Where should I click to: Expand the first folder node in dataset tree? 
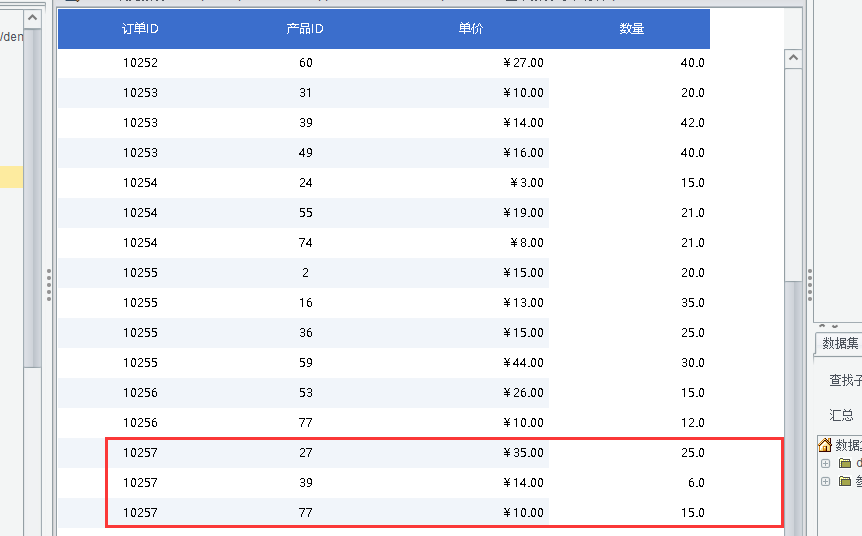(825, 464)
